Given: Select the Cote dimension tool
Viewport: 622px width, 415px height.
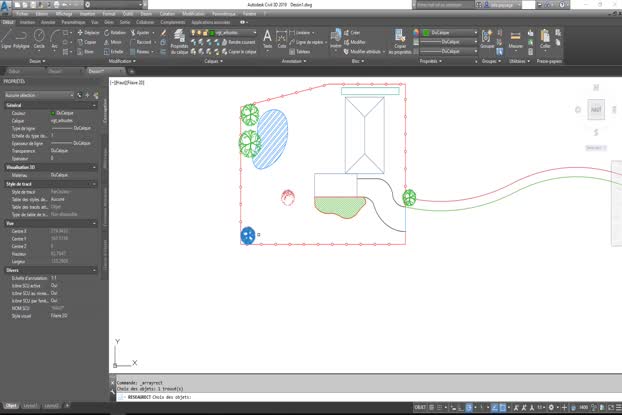Looking at the screenshot, I should click(282, 39).
